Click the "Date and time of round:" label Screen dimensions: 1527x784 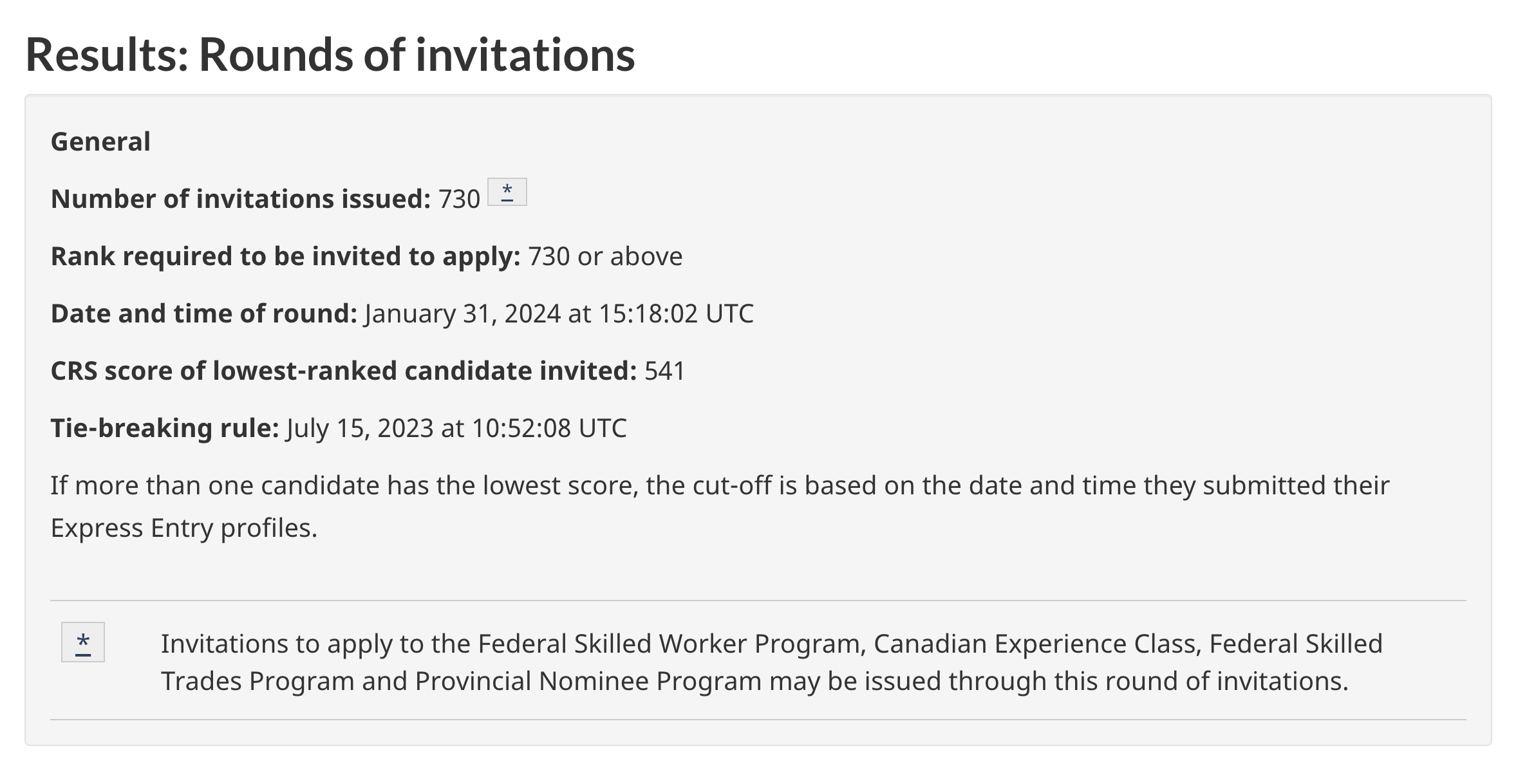[204, 313]
